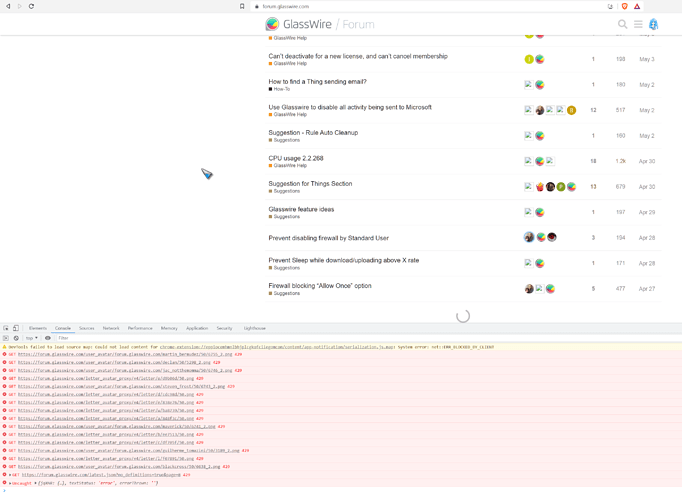
Task: Click reply count 18 in CPU usage row
Action: pos(593,161)
